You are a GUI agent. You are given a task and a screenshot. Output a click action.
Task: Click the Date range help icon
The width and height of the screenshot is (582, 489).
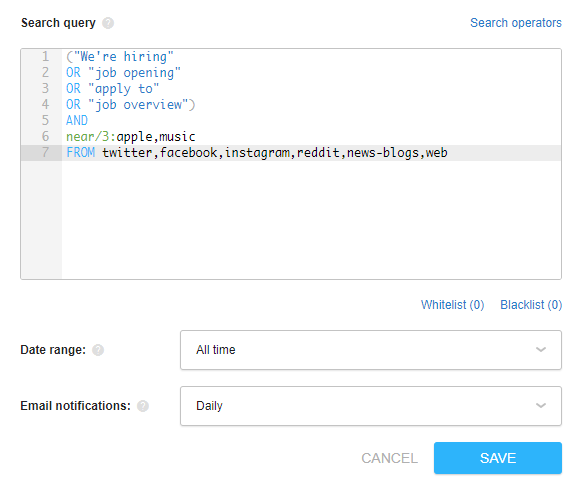click(98, 350)
